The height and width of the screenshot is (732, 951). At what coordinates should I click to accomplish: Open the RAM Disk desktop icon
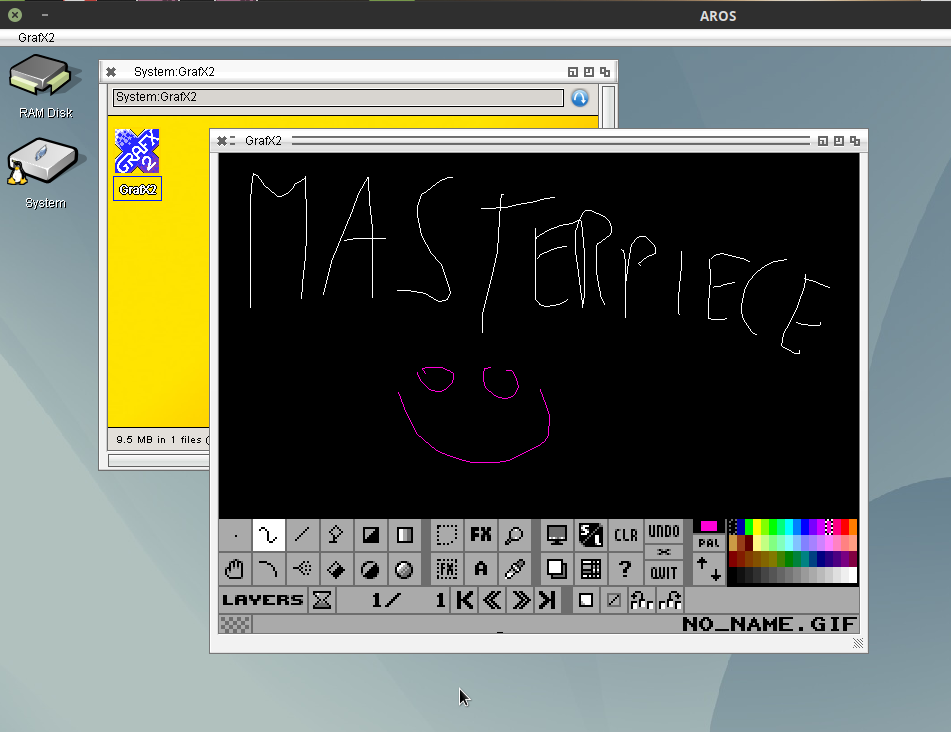[45, 86]
